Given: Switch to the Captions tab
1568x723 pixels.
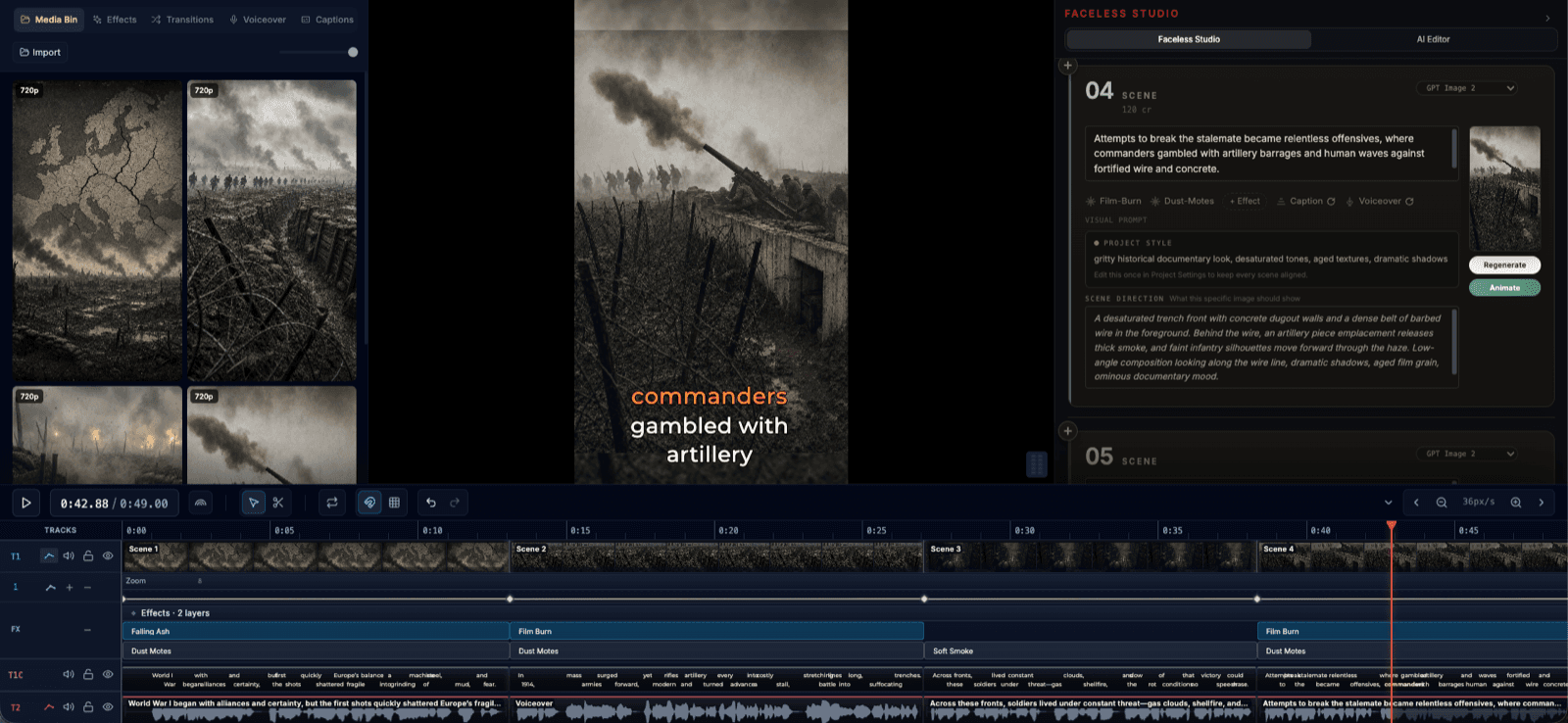Looking at the screenshot, I should [327, 20].
